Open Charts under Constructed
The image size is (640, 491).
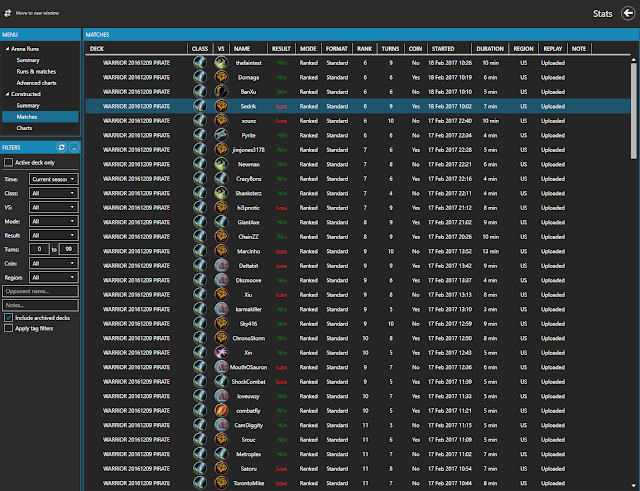(x=24, y=128)
